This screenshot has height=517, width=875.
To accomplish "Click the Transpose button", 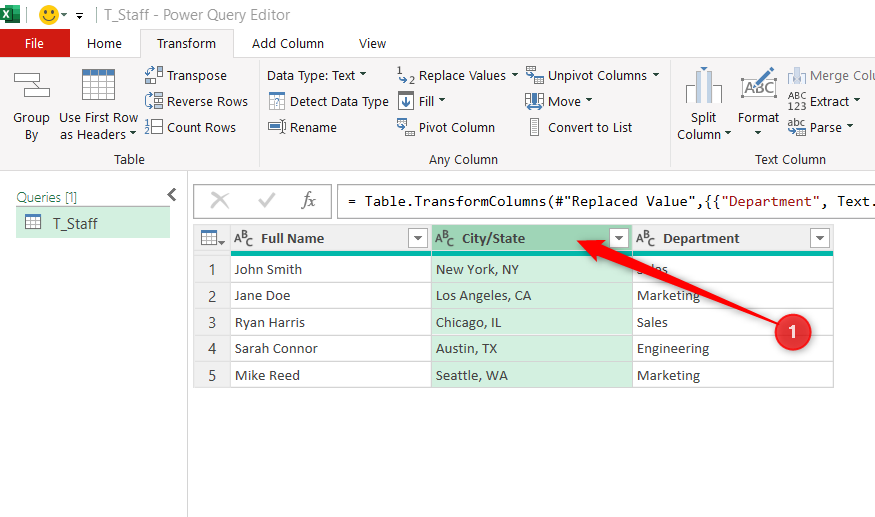I will coord(186,75).
